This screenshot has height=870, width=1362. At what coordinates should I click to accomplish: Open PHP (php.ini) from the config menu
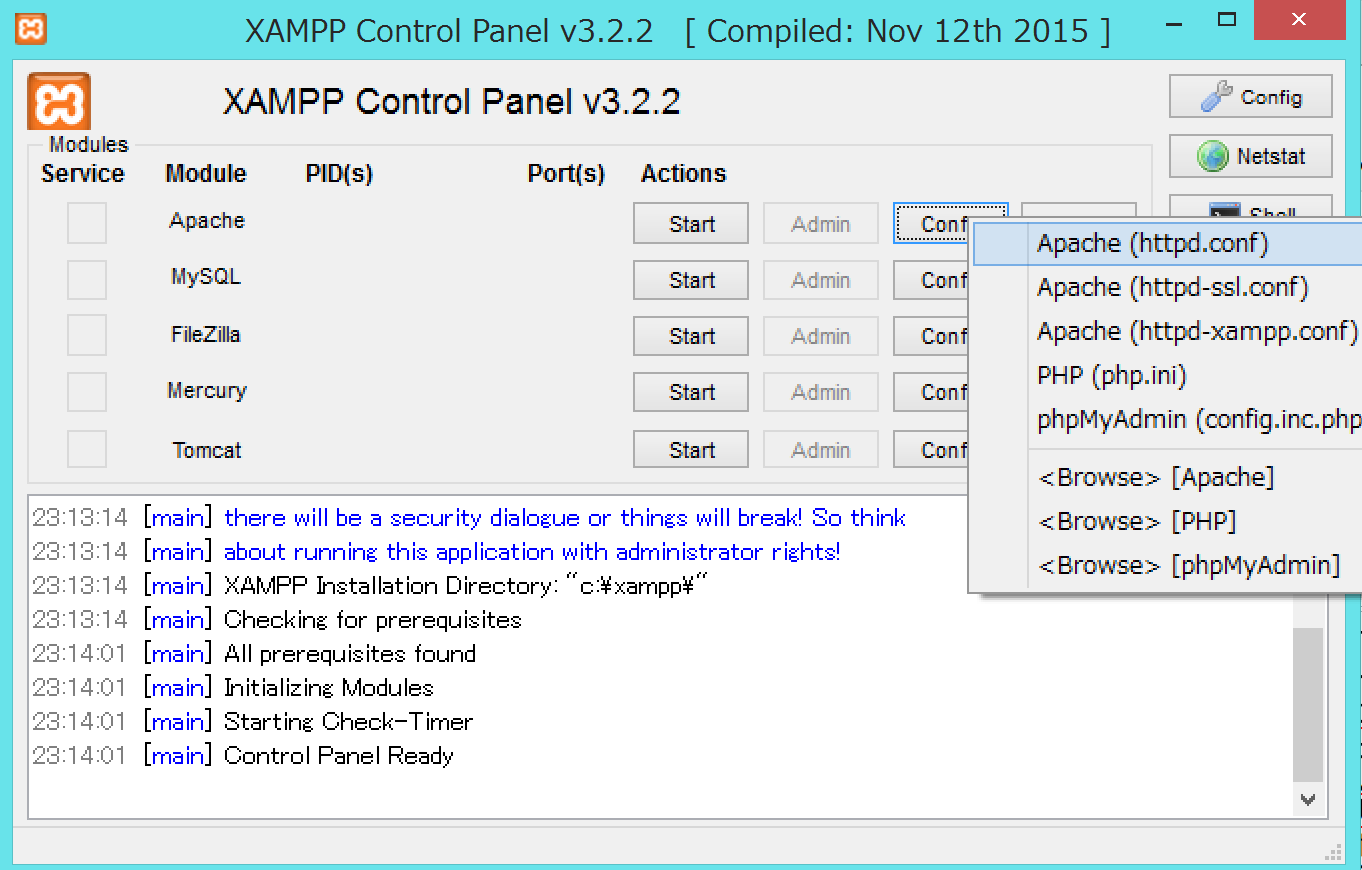tap(1110, 375)
